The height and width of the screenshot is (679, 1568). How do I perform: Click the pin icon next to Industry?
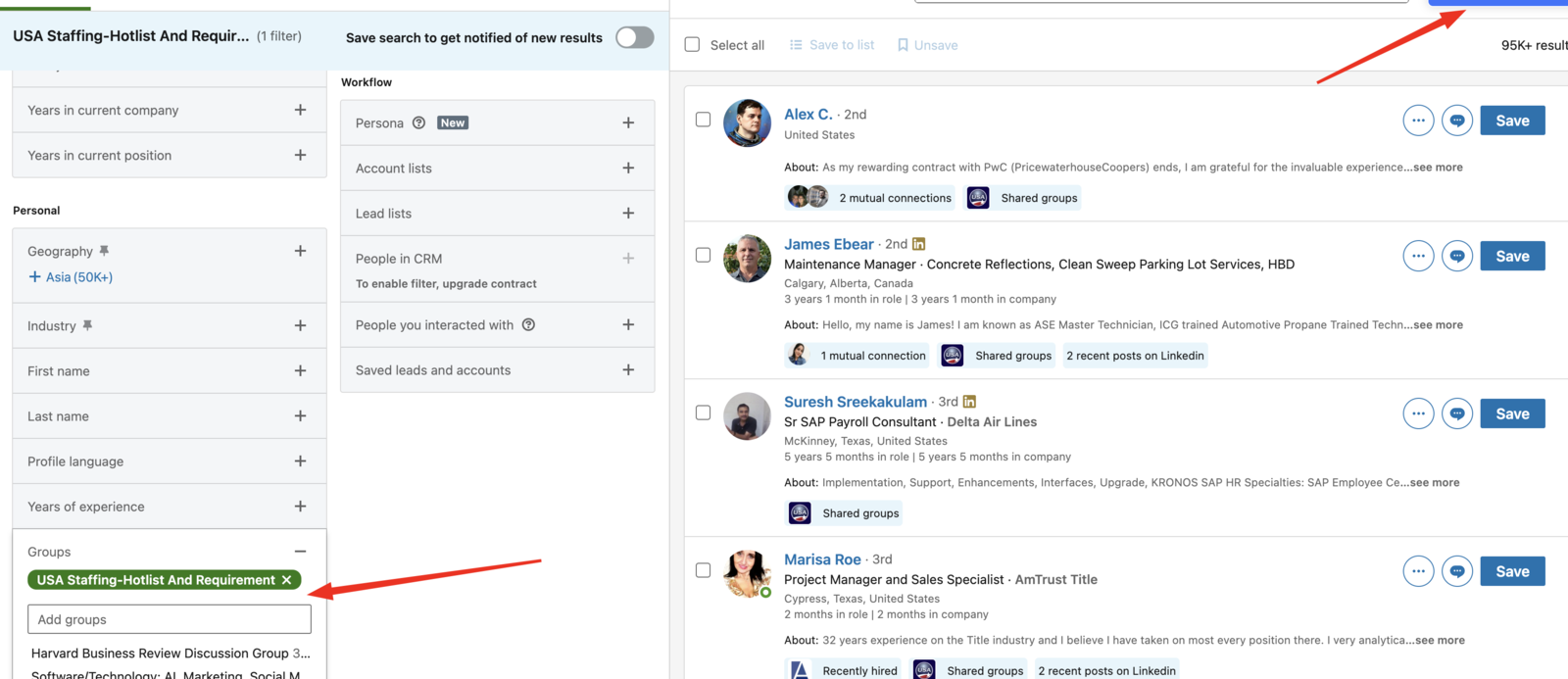click(x=87, y=325)
